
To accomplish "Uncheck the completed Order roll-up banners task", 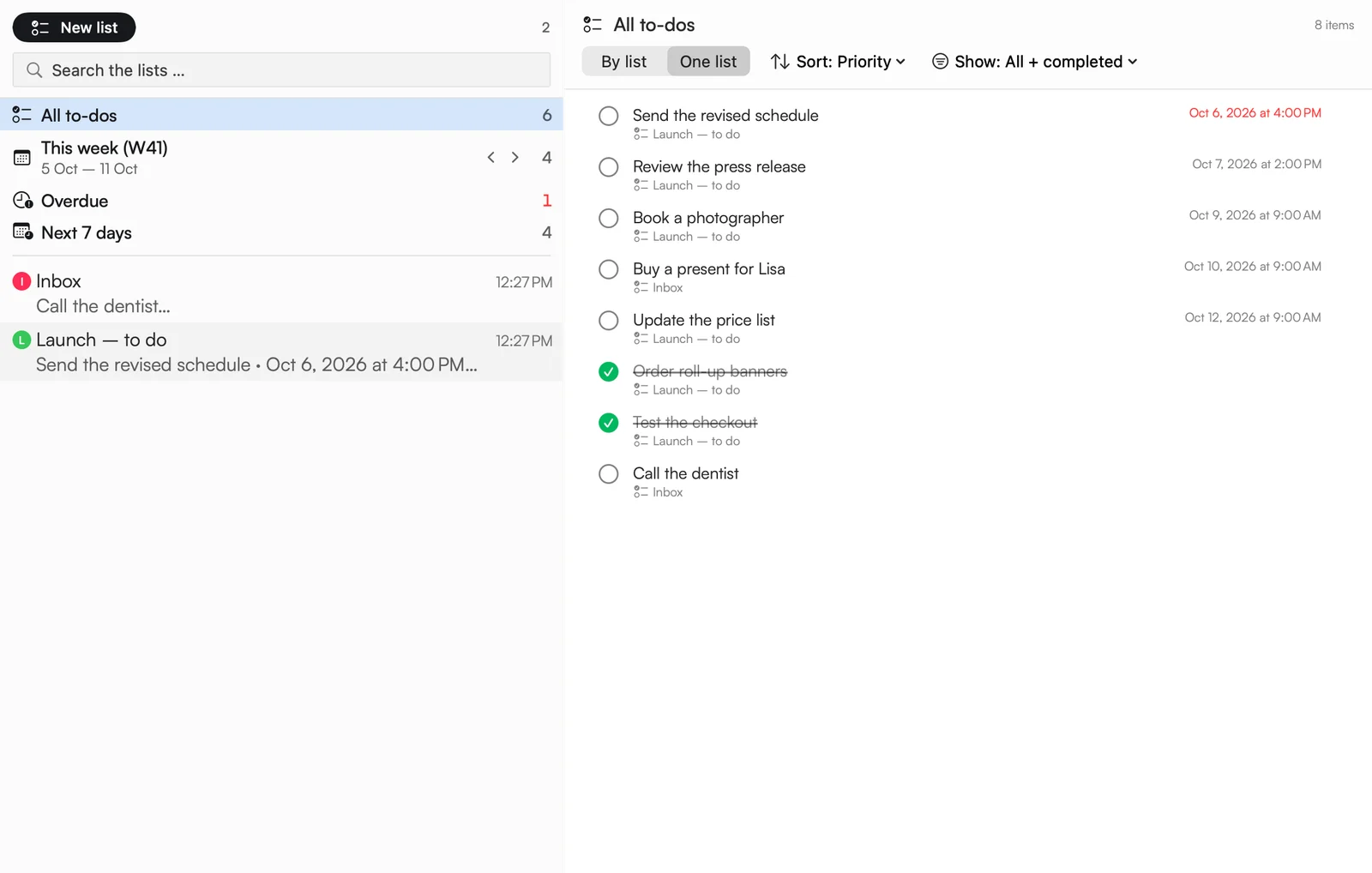I will tap(608, 371).
